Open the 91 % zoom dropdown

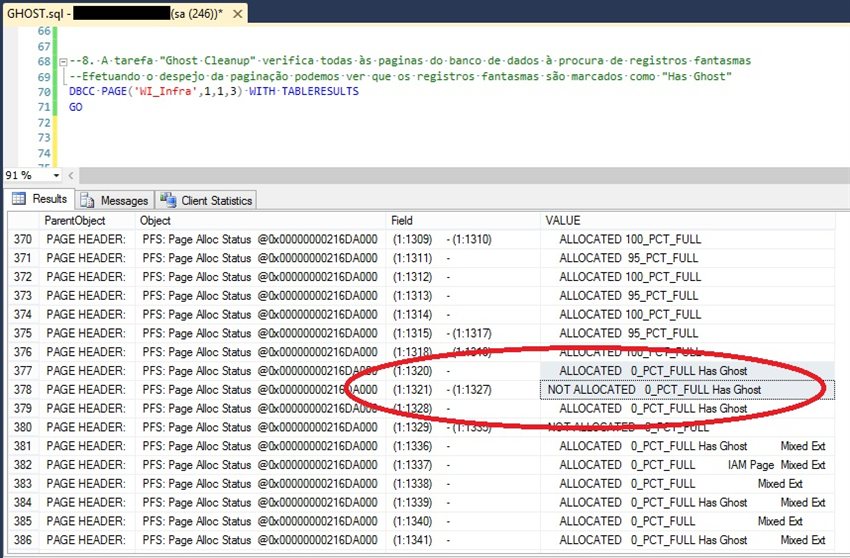56,175
